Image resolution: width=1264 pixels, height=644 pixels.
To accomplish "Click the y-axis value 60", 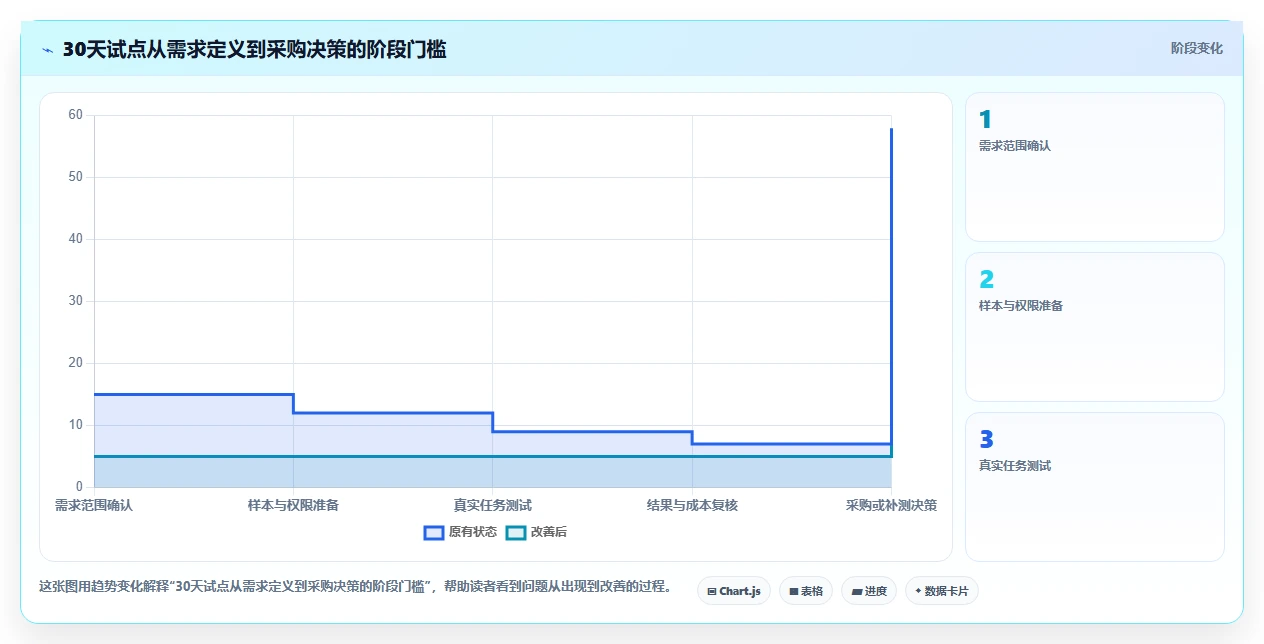I will pyautogui.click(x=75, y=115).
